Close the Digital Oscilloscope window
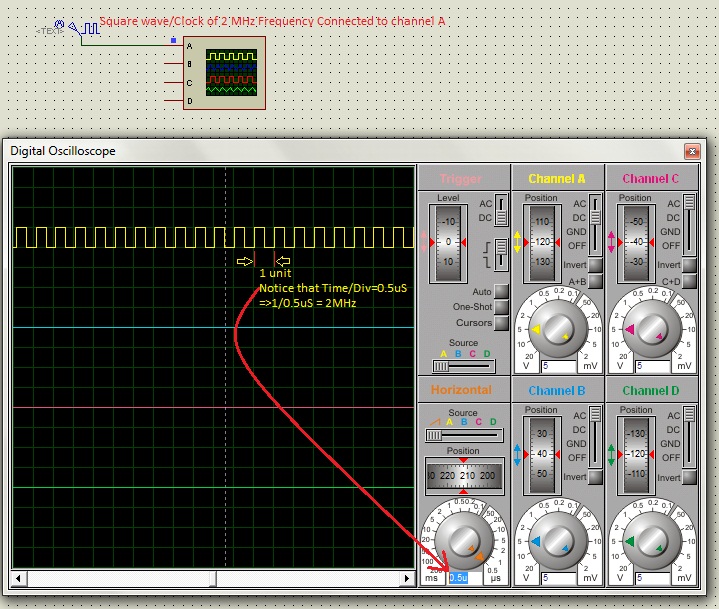719x609 pixels. 692,151
